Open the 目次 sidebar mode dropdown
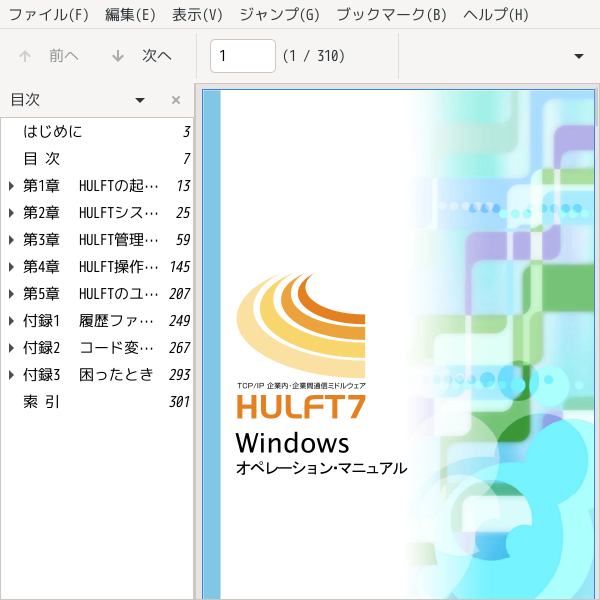This screenshot has width=600, height=600. pyautogui.click(x=140, y=100)
